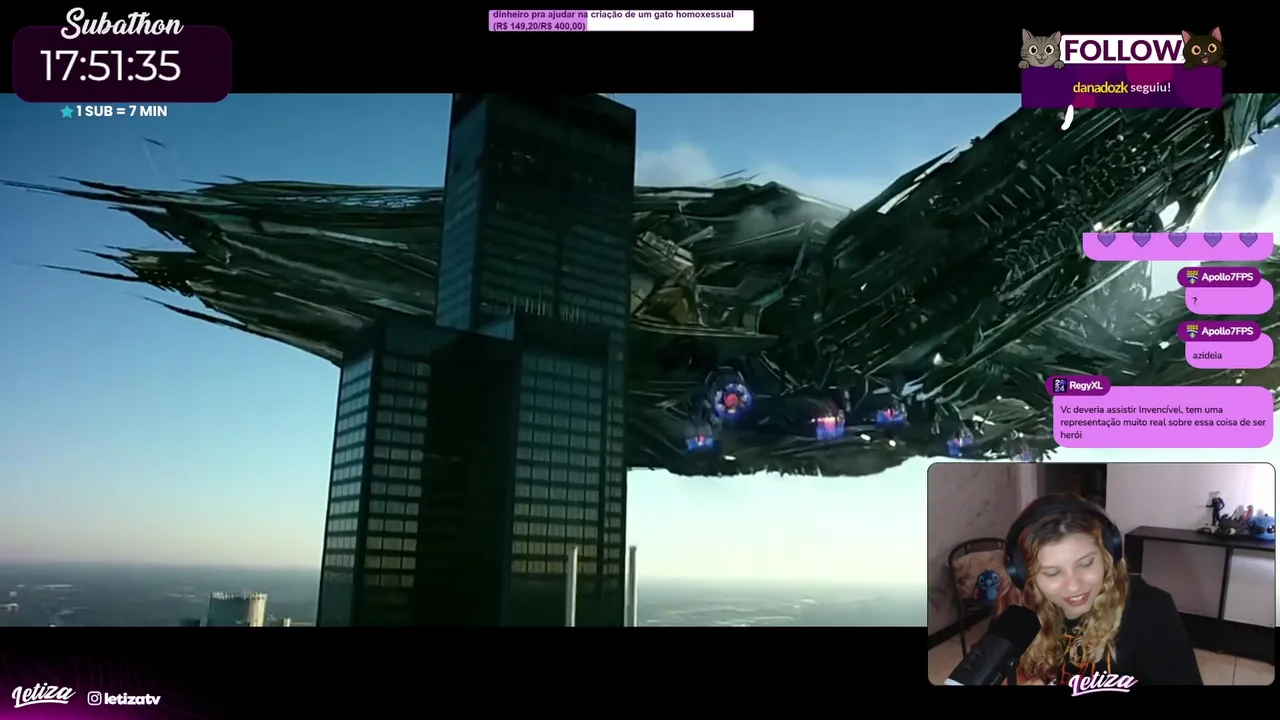Open the RegyXL username in chat
Viewport: 1280px width, 720px height.
[x=1086, y=386]
